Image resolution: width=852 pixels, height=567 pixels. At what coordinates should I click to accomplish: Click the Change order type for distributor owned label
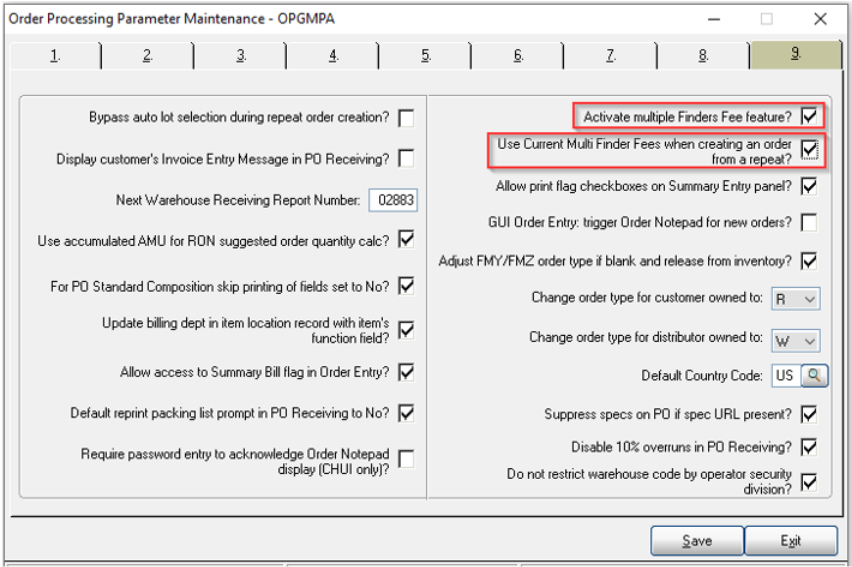[x=646, y=337]
